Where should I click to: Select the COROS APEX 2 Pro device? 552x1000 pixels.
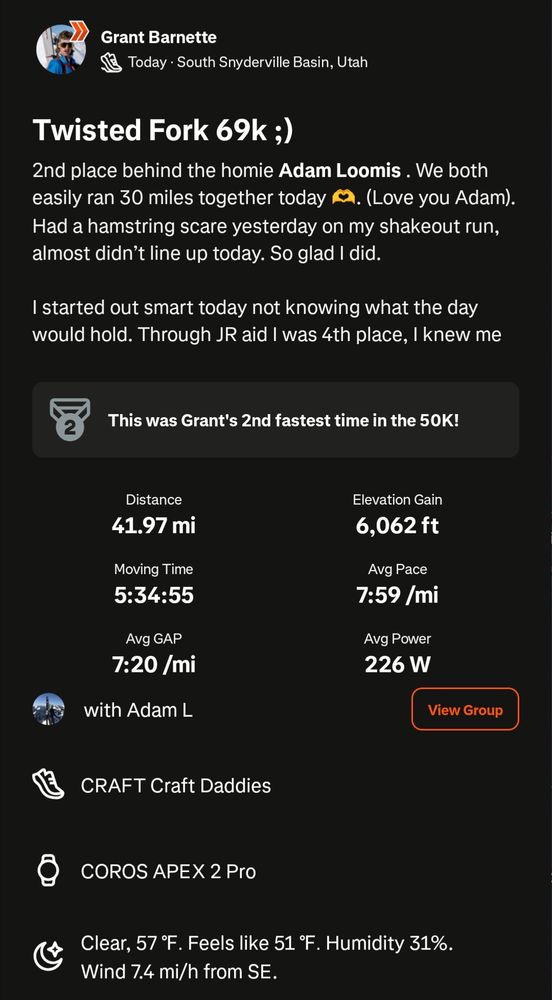(168, 871)
